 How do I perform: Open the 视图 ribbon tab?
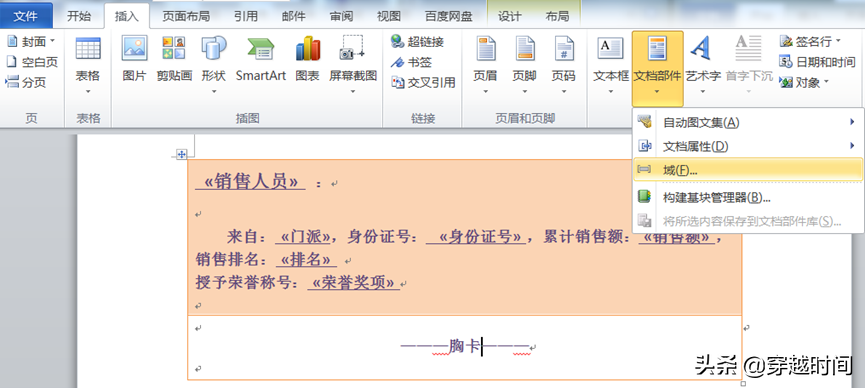[x=388, y=16]
